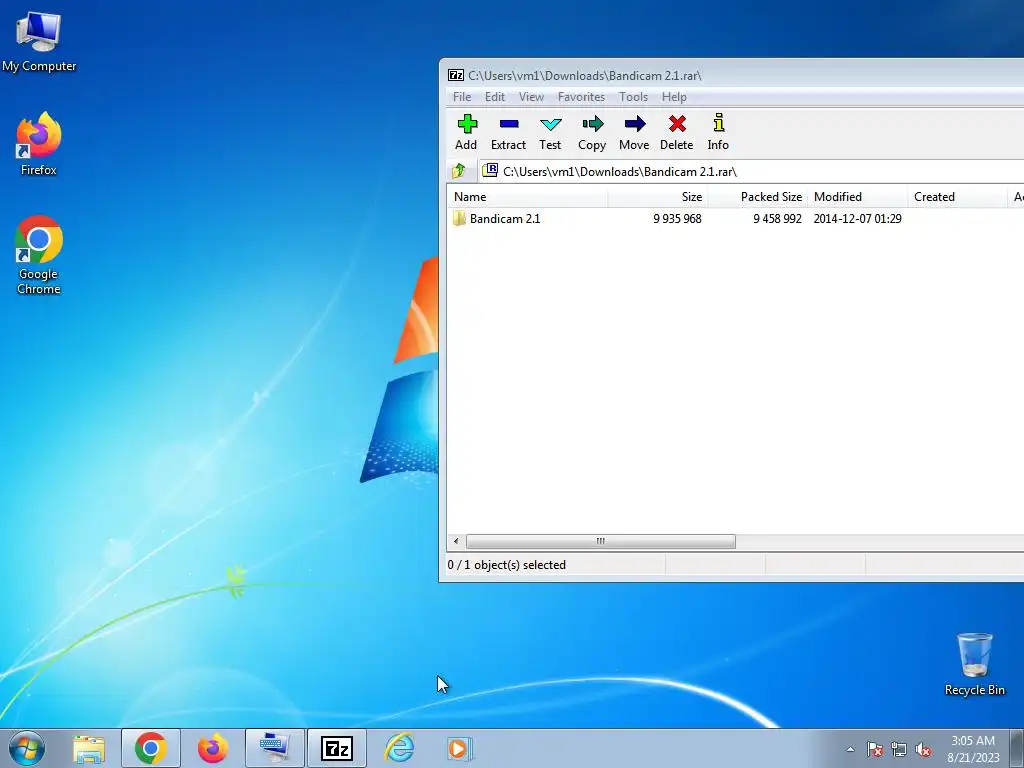Select My Computer desktop icon
The image size is (1024, 768).
tap(39, 41)
